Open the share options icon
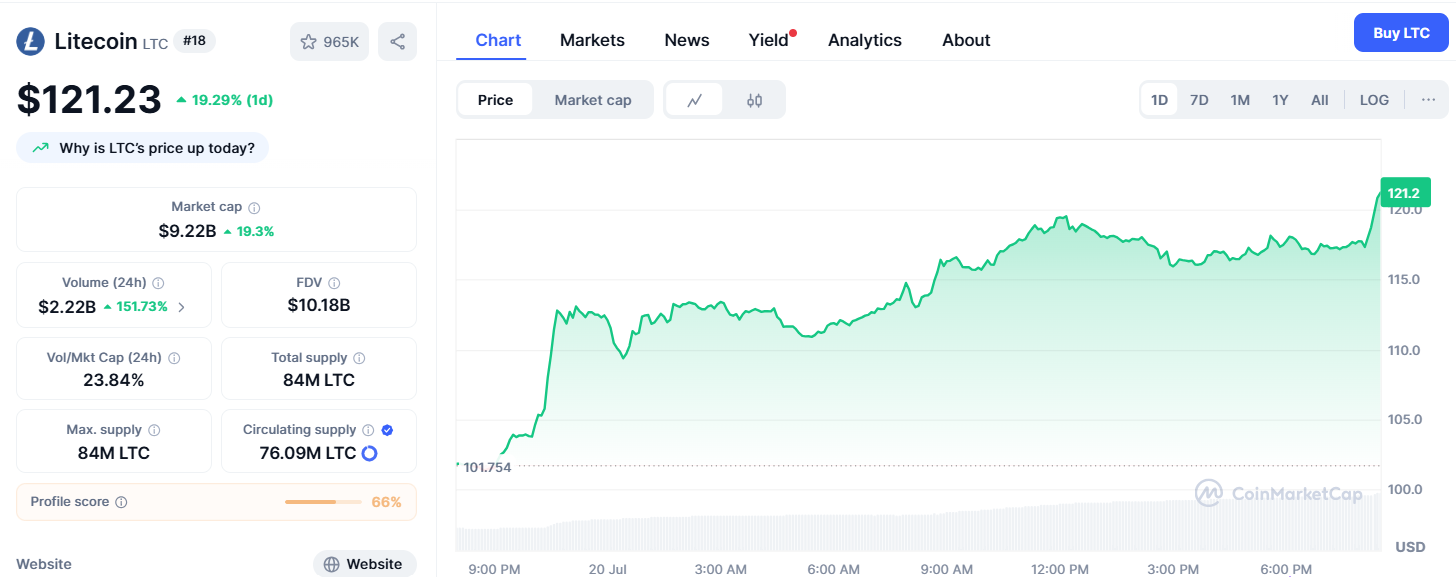 click(397, 41)
